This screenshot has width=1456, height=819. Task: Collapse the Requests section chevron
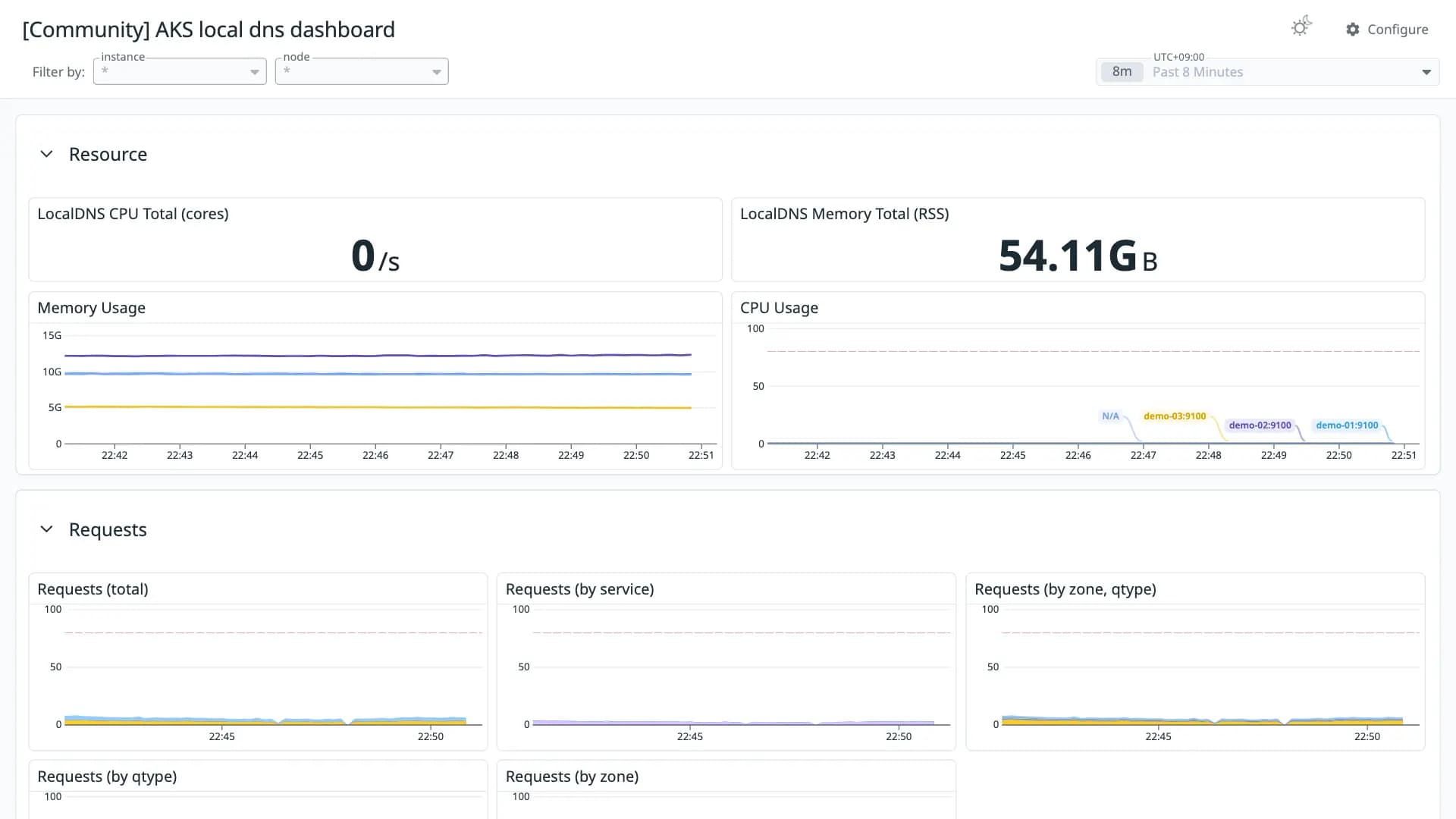pos(46,529)
